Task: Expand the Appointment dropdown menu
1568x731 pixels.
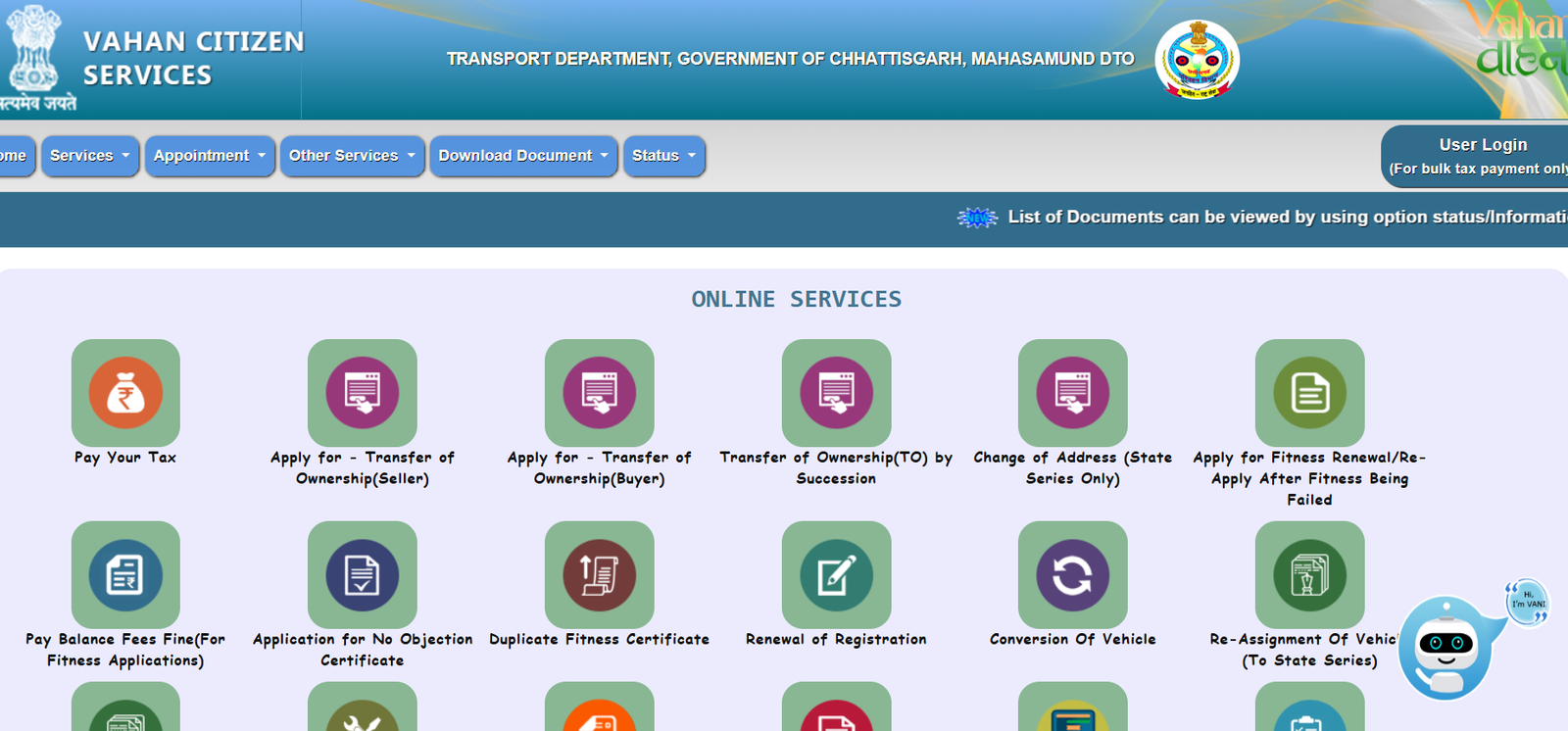Action: tap(210, 156)
